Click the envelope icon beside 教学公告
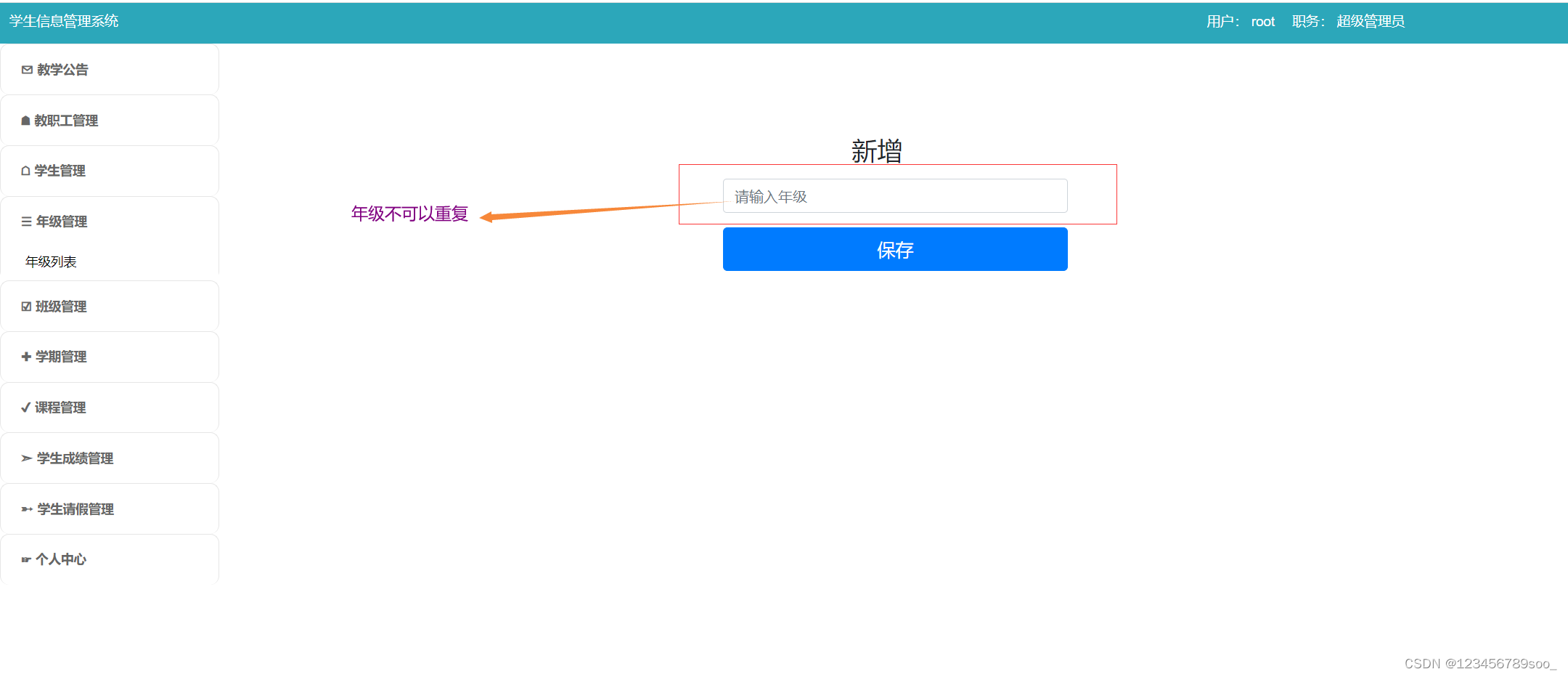1568x677 pixels. pos(27,70)
